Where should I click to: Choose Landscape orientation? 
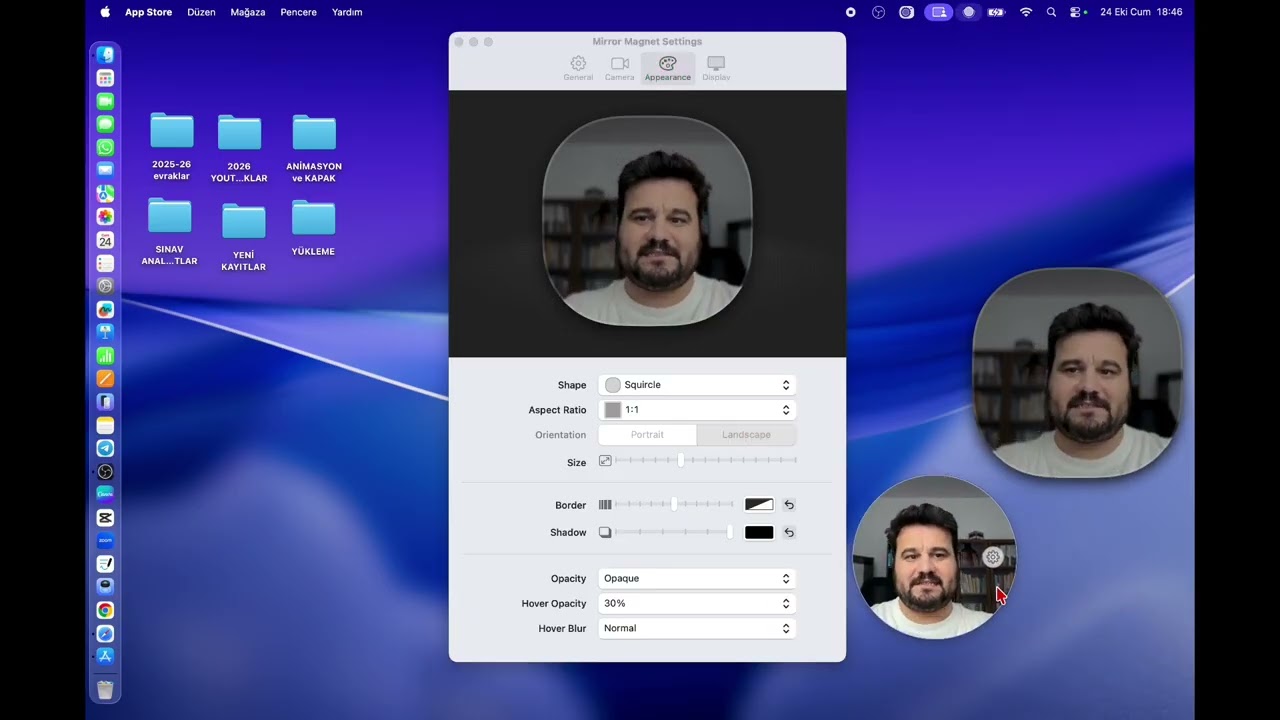tap(746, 435)
